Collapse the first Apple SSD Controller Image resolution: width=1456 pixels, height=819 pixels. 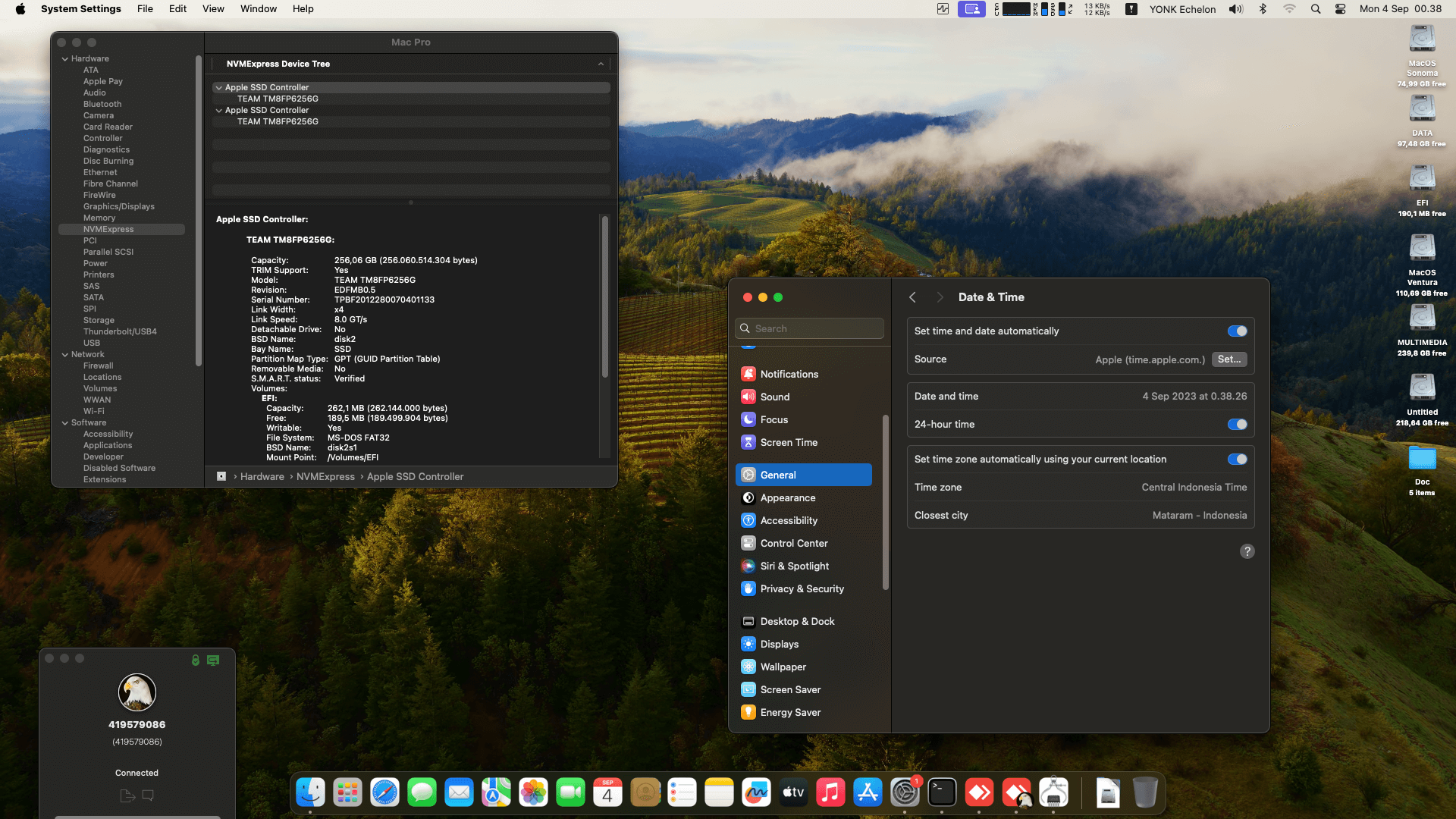pos(219,87)
